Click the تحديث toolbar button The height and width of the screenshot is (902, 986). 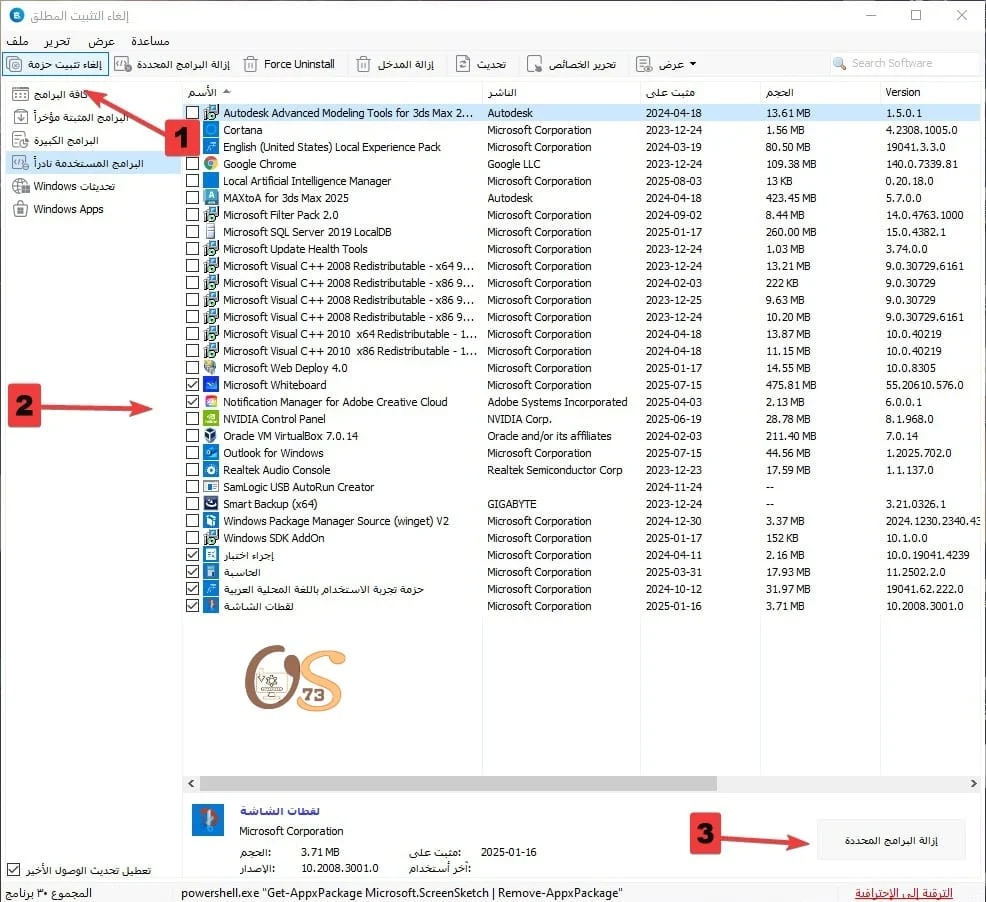point(481,64)
